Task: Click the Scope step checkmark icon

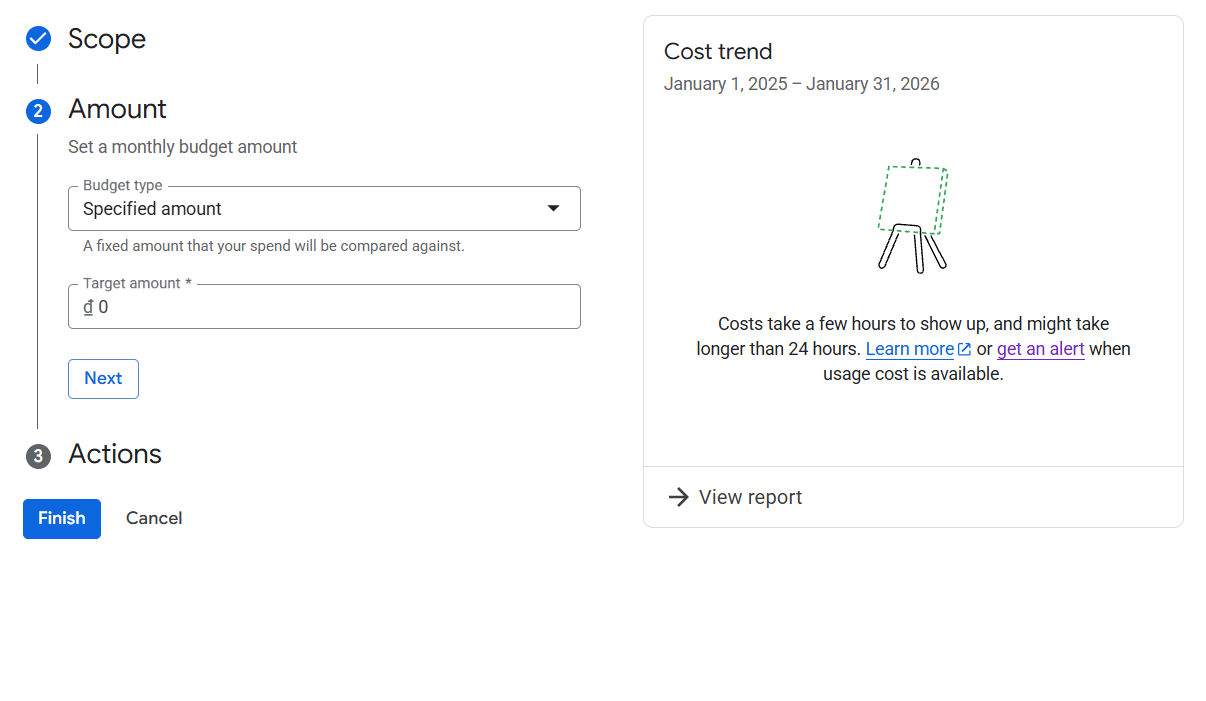Action: click(x=38, y=39)
